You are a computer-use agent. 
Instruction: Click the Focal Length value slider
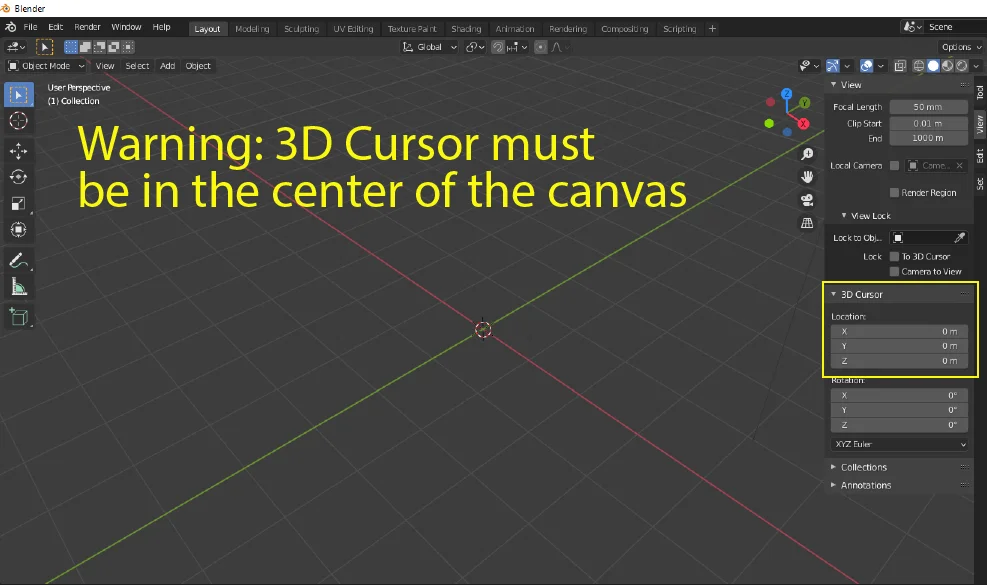[926, 106]
